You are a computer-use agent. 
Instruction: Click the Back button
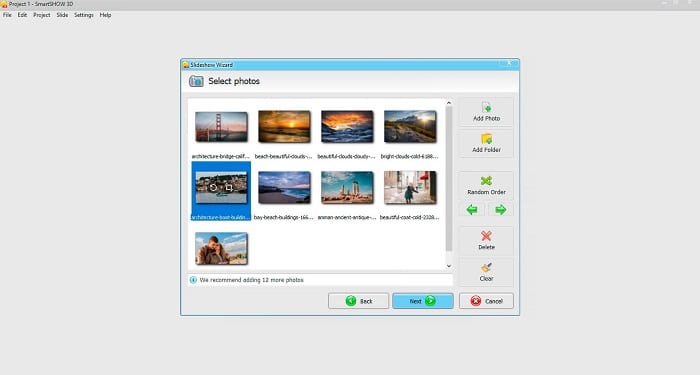[x=358, y=301]
